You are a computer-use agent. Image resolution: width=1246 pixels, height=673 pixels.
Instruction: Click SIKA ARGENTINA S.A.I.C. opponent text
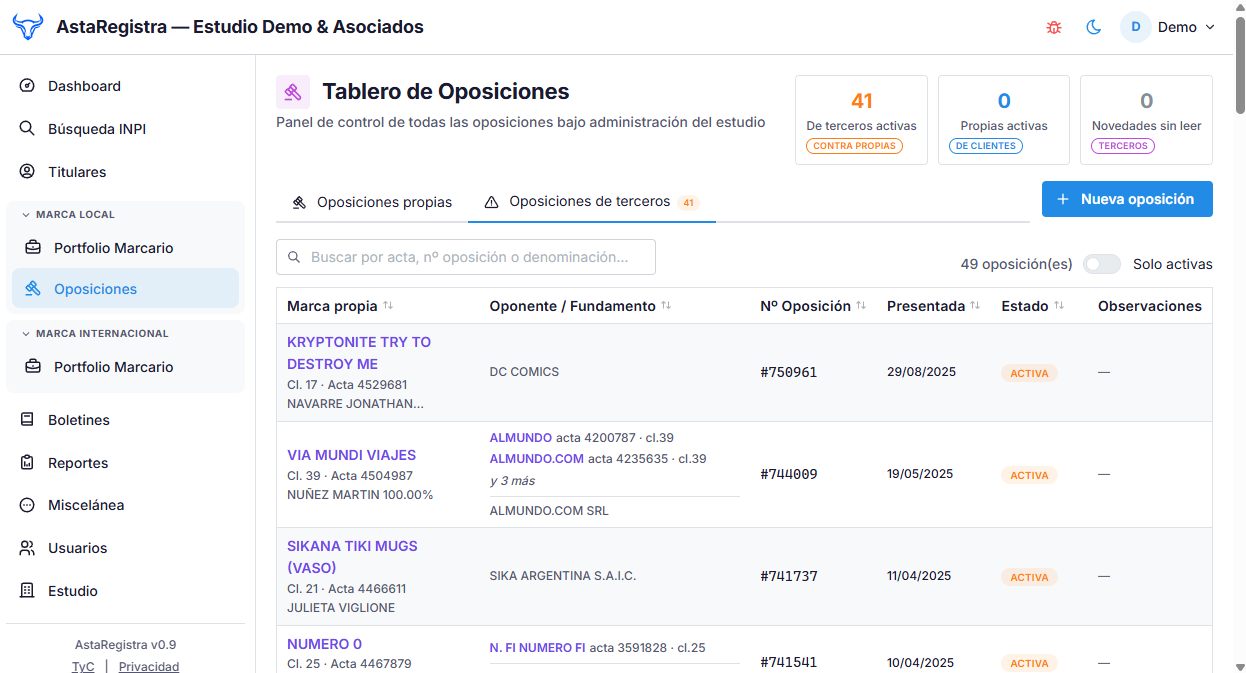(562, 576)
